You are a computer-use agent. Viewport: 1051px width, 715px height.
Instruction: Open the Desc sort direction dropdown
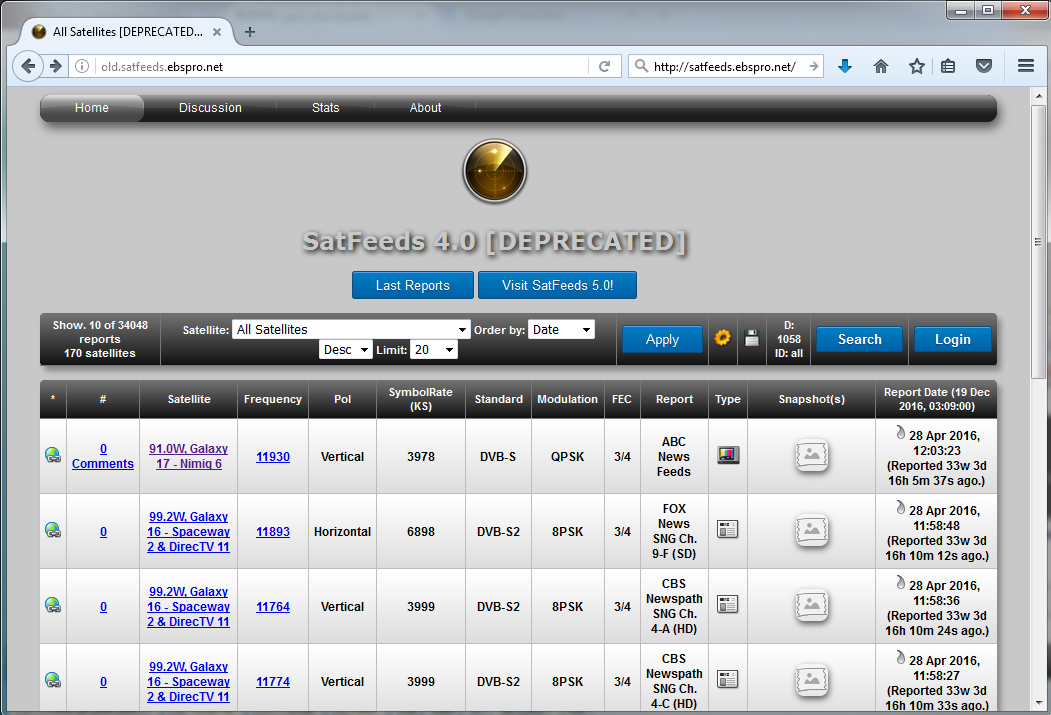tap(345, 349)
